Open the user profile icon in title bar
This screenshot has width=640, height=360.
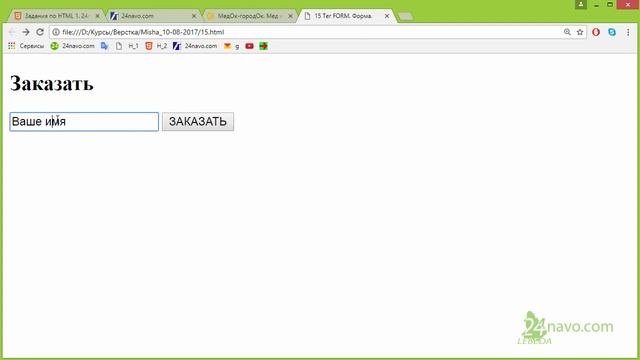click(x=580, y=4)
